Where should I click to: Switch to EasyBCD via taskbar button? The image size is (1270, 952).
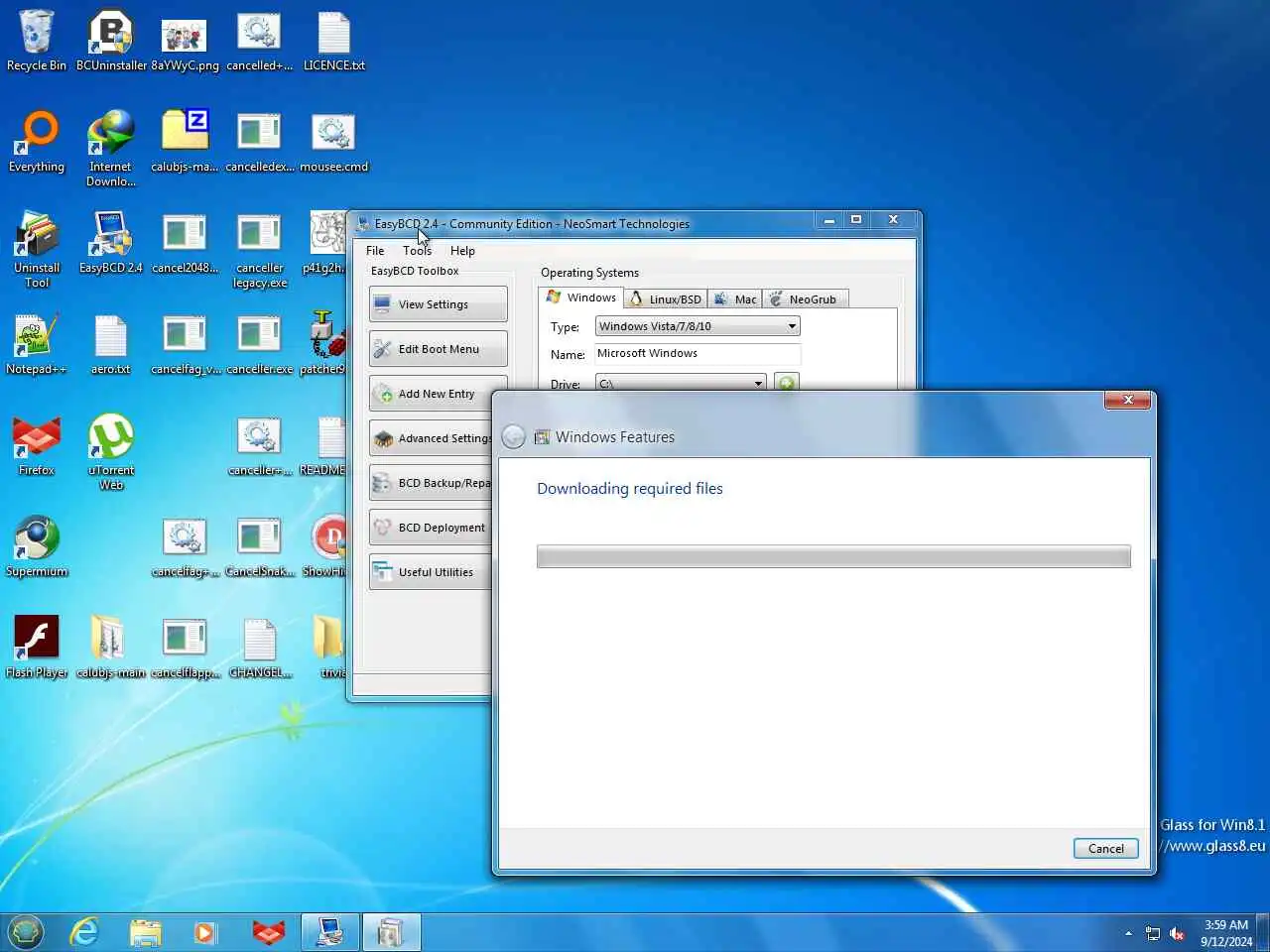[x=330, y=932]
